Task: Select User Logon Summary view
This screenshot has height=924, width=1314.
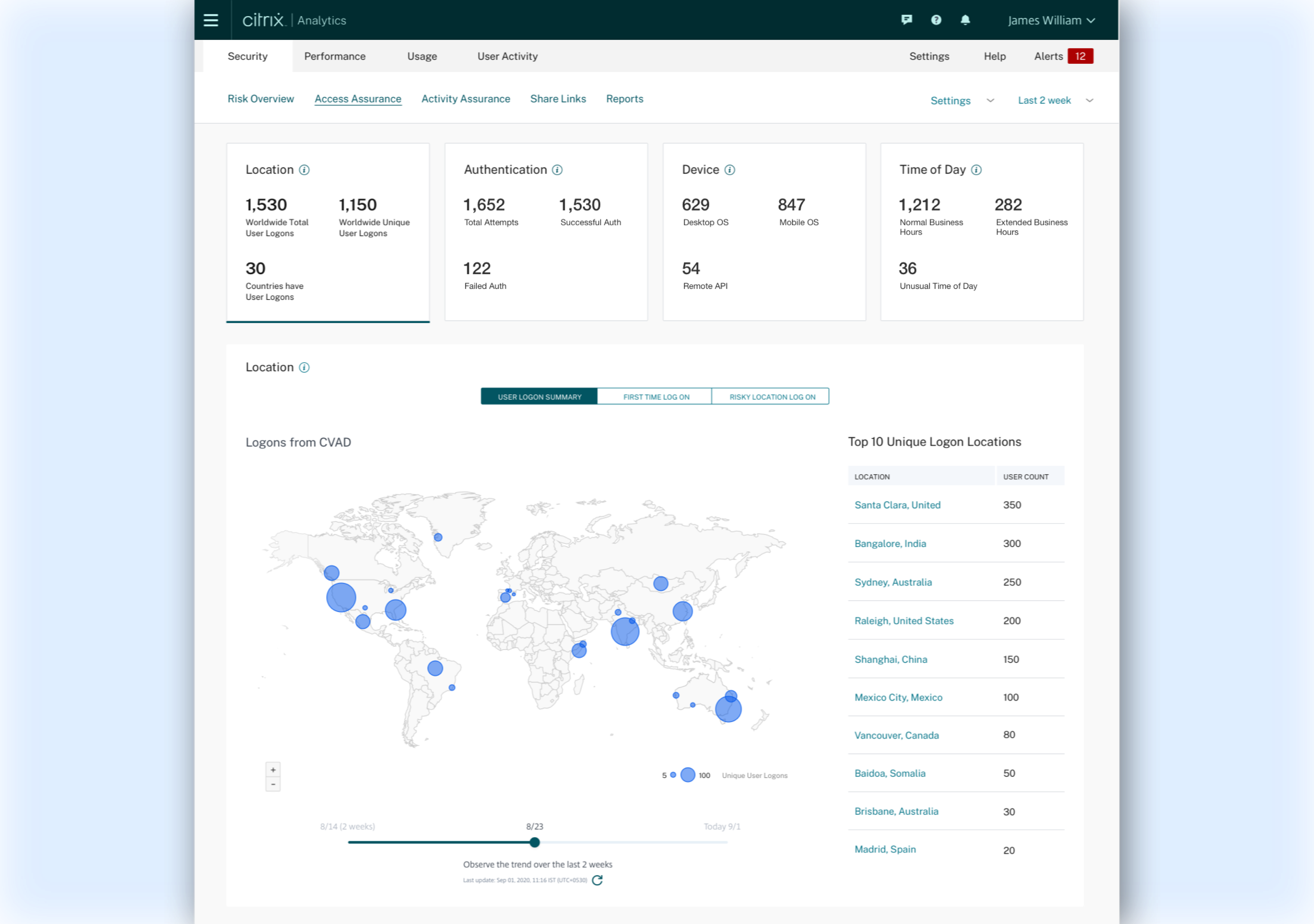Action: pos(539,396)
